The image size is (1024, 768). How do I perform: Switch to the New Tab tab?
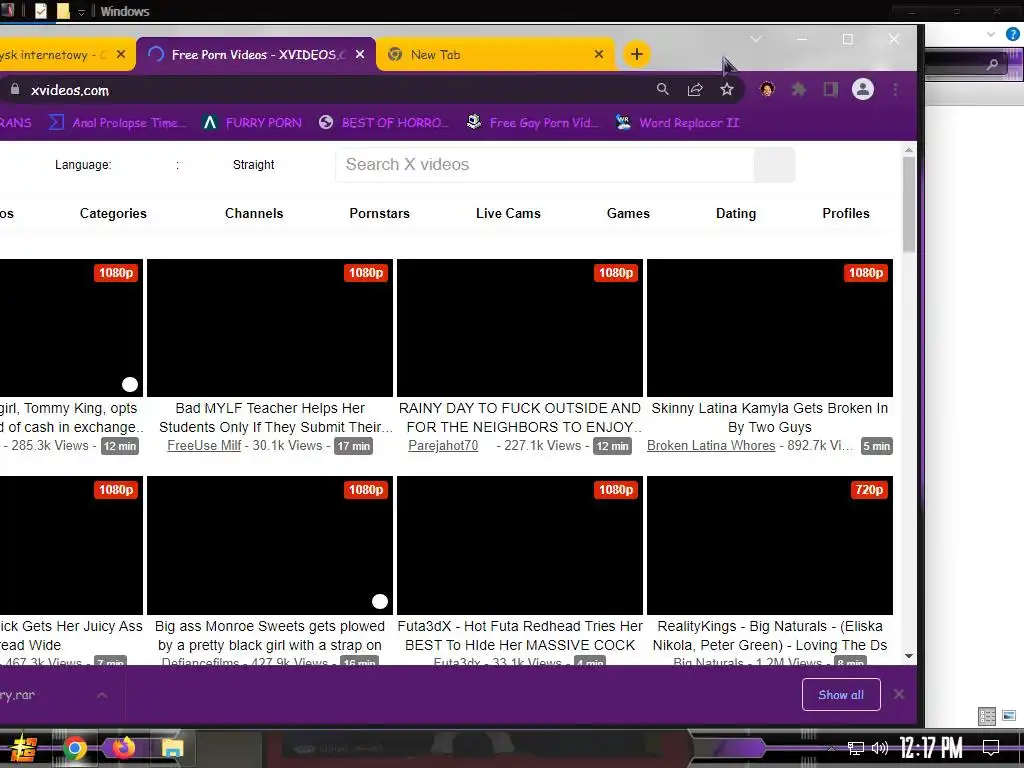click(495, 54)
